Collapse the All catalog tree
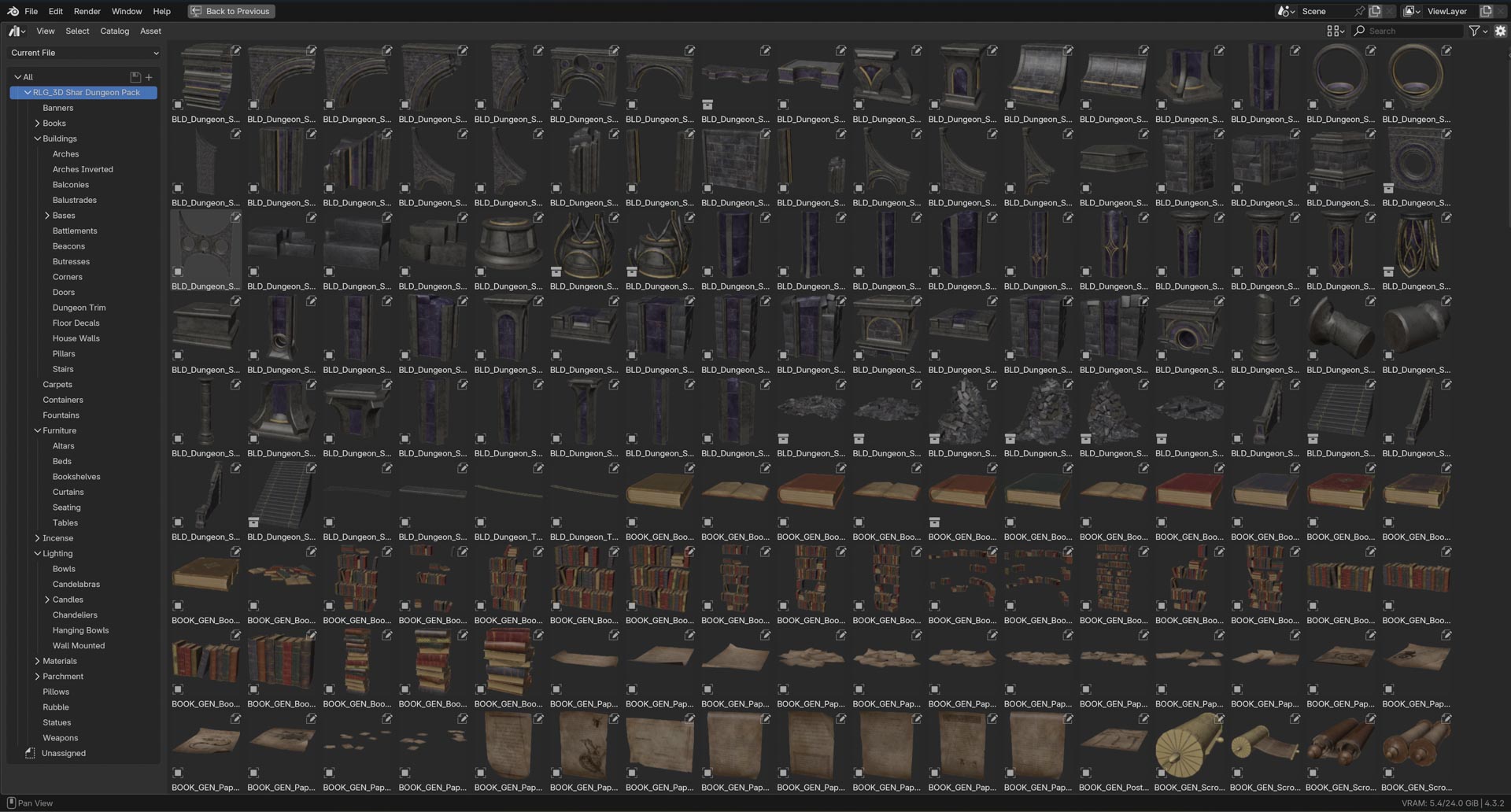Image resolution: width=1511 pixels, height=812 pixels. point(17,77)
